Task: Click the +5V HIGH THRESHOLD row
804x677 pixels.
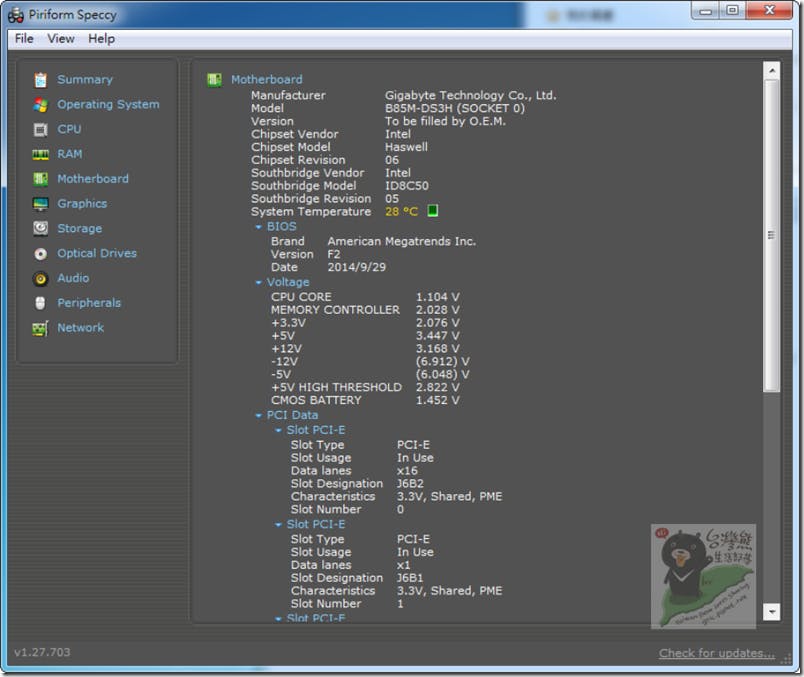Action: pyautogui.click(x=365, y=387)
